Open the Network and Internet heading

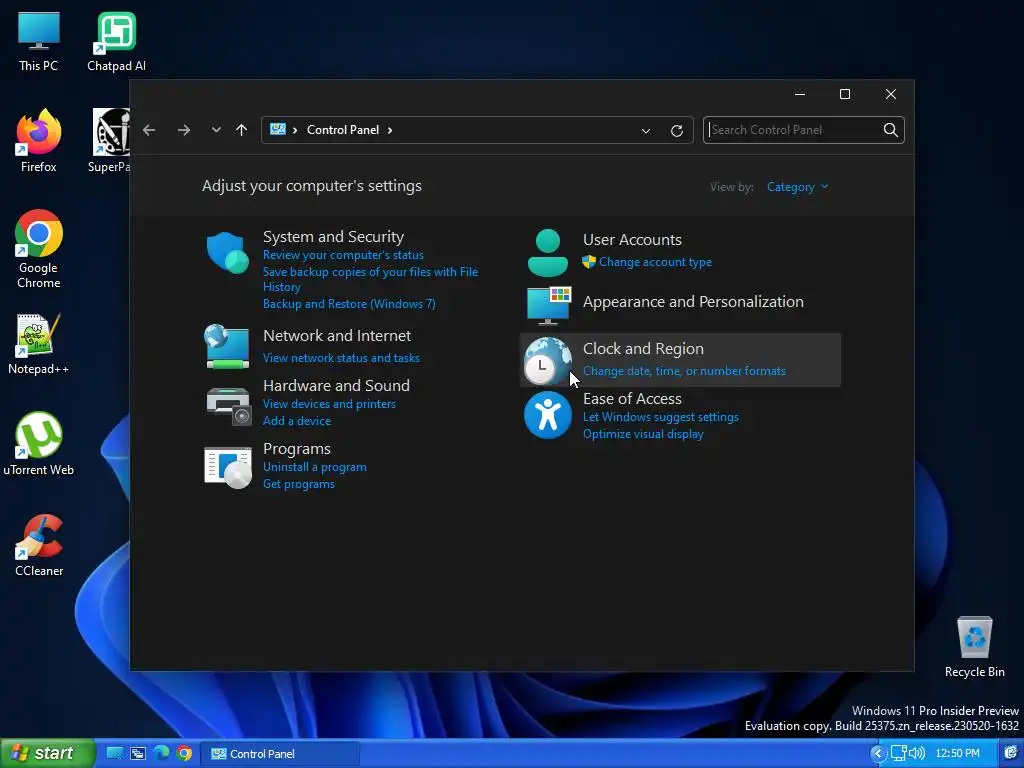click(337, 336)
